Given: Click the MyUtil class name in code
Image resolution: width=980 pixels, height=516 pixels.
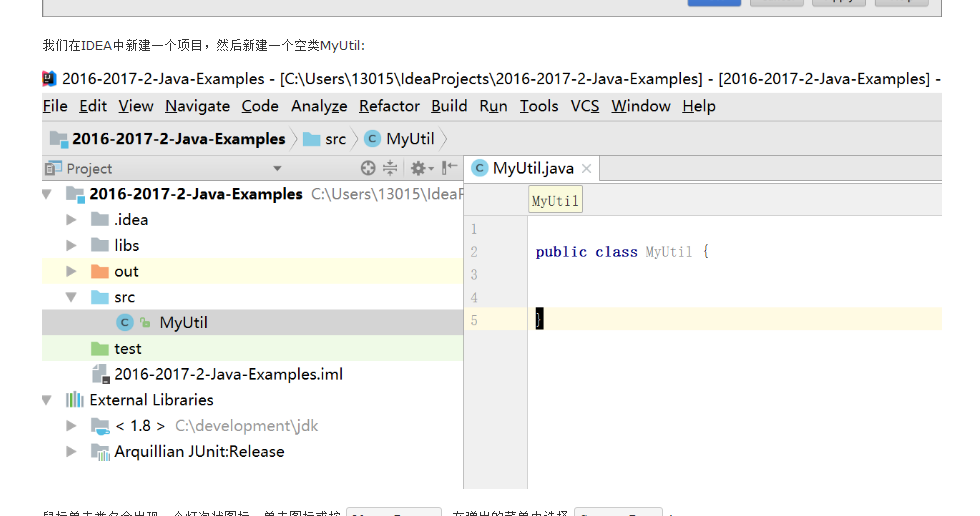Looking at the screenshot, I should coord(669,252).
